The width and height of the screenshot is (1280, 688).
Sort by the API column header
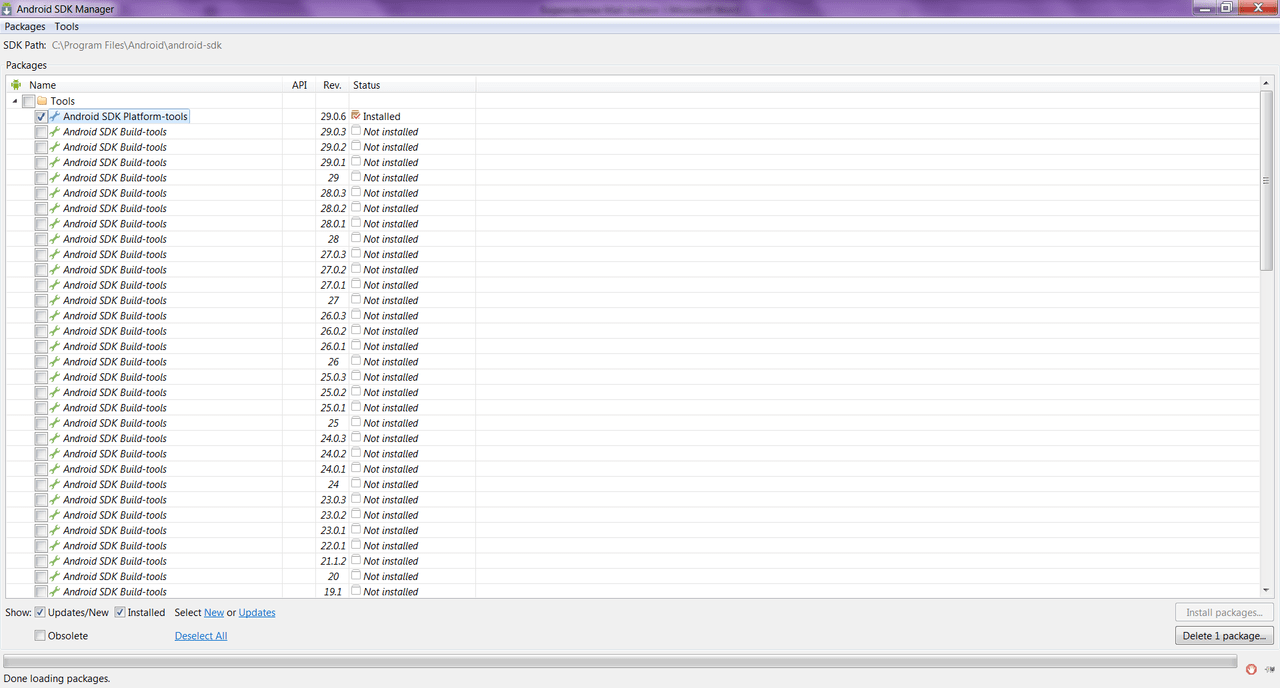click(299, 85)
